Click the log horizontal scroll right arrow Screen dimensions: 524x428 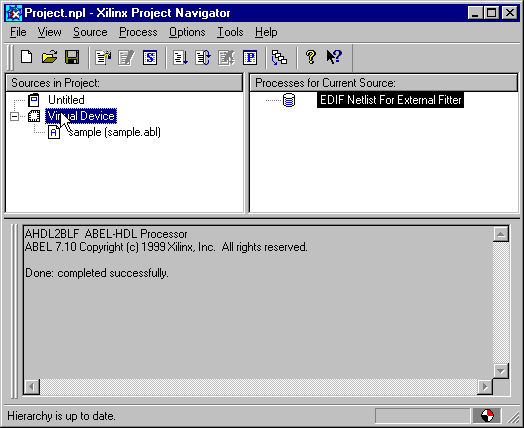(x=485, y=387)
